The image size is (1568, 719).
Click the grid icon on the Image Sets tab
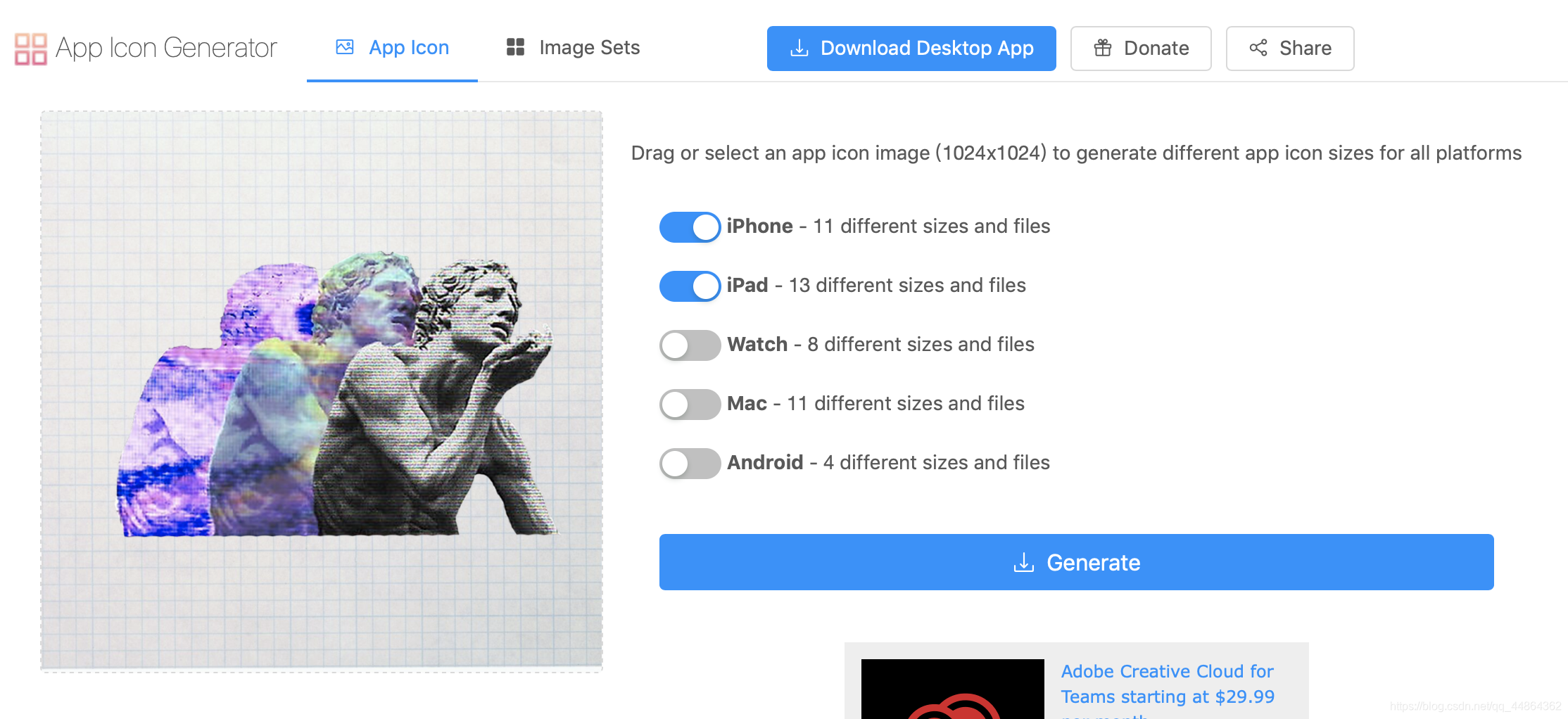515,47
